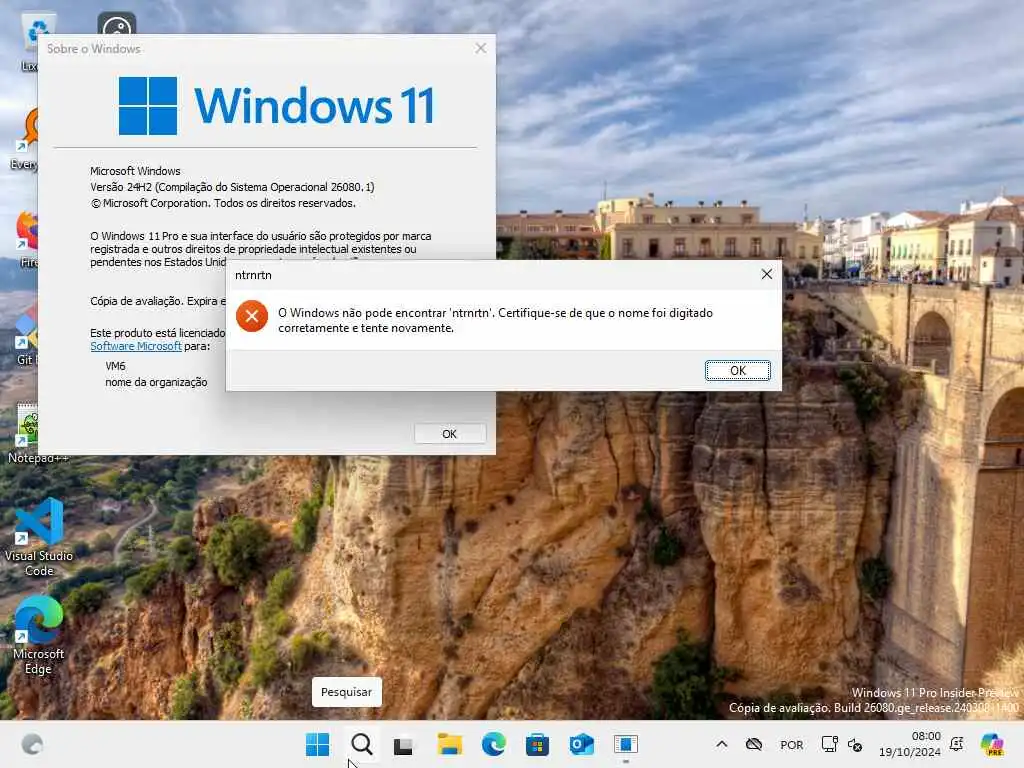Click the ntrnrtn dialog title bar text
Viewport: 1024px width, 768px height.
253,275
